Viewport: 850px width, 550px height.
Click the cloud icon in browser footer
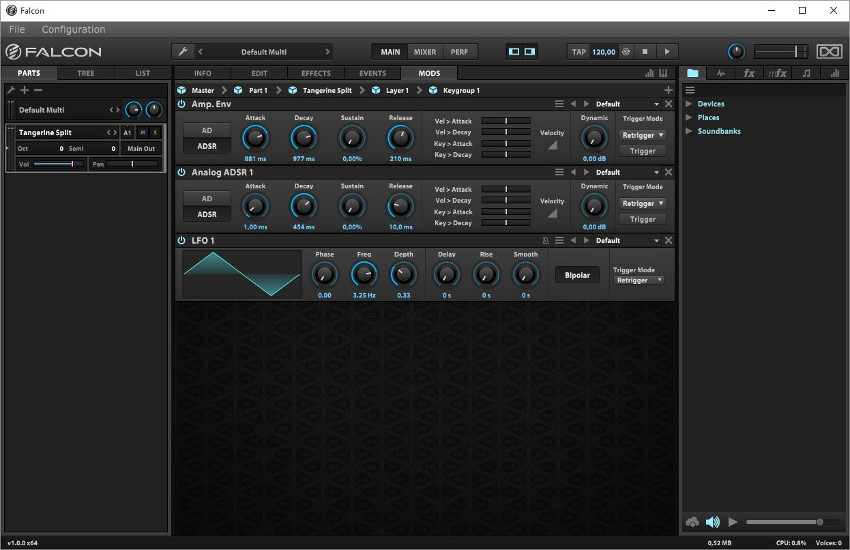click(692, 522)
